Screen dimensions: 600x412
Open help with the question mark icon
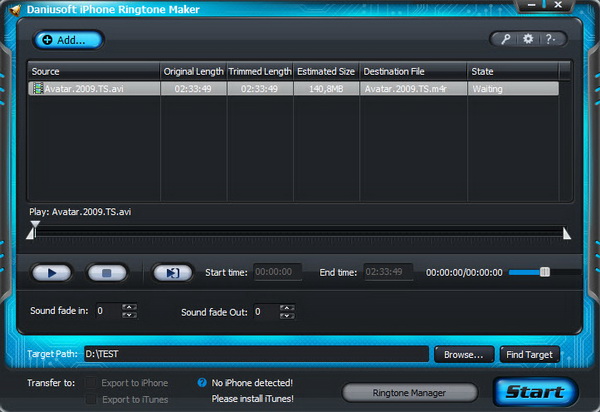click(550, 39)
